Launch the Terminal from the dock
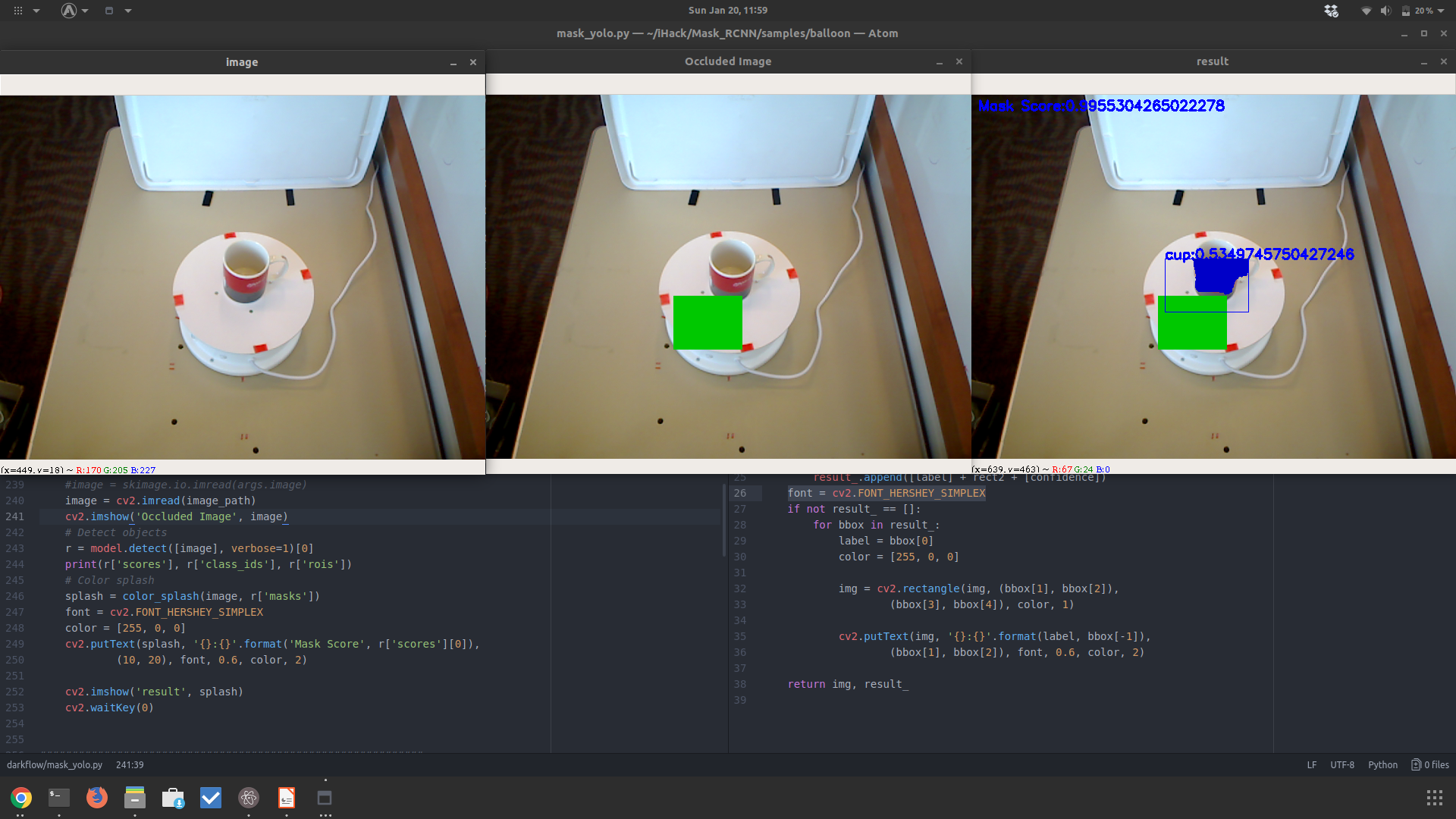The height and width of the screenshot is (819, 1456). click(59, 798)
